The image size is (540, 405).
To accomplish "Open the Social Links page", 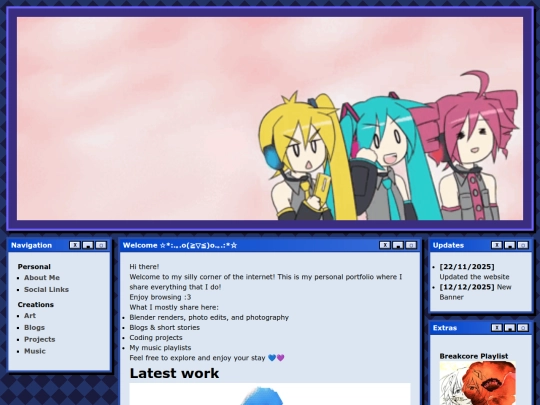I will point(46,289).
